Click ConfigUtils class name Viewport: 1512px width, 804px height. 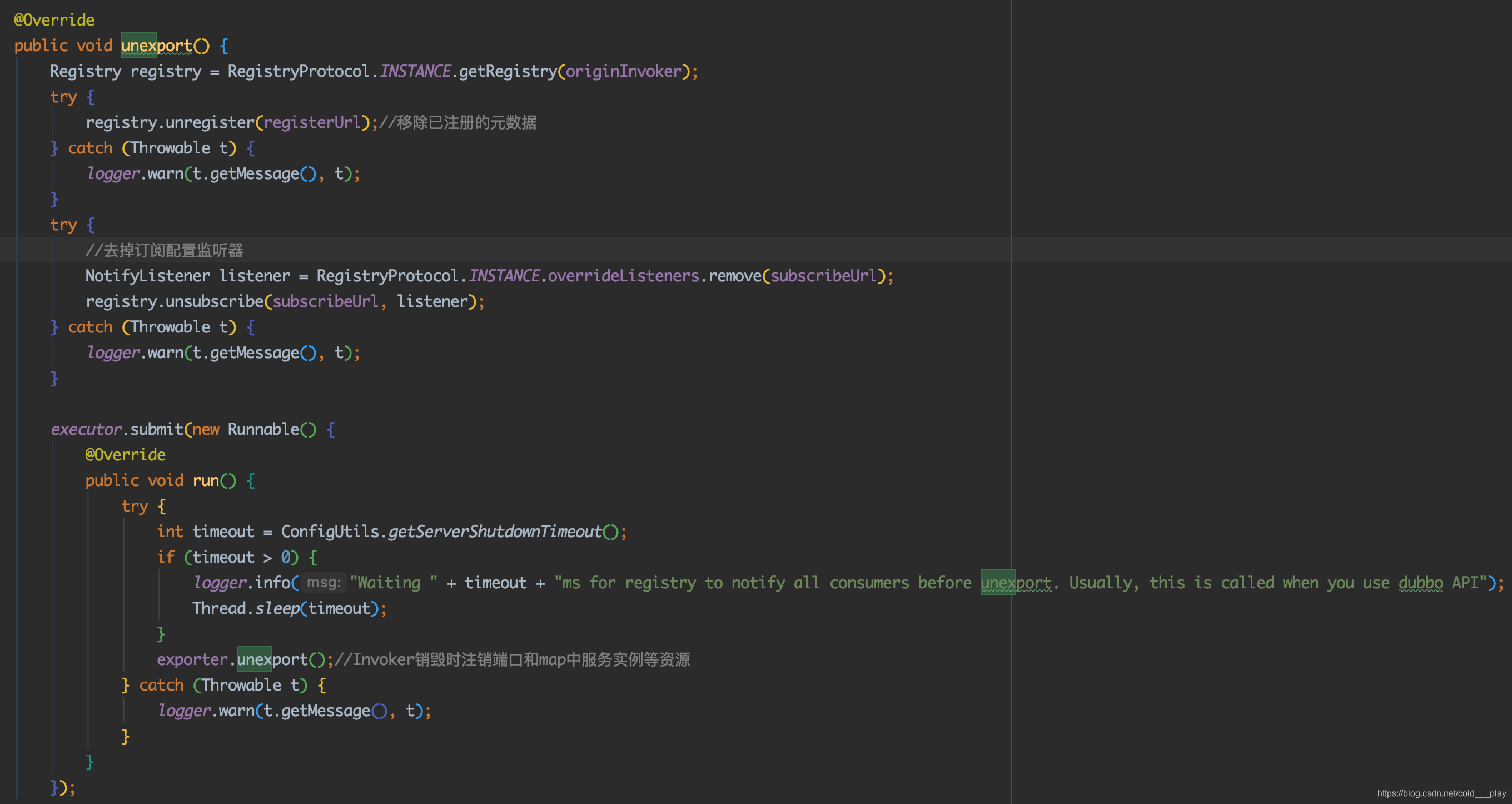pyautogui.click(x=330, y=532)
